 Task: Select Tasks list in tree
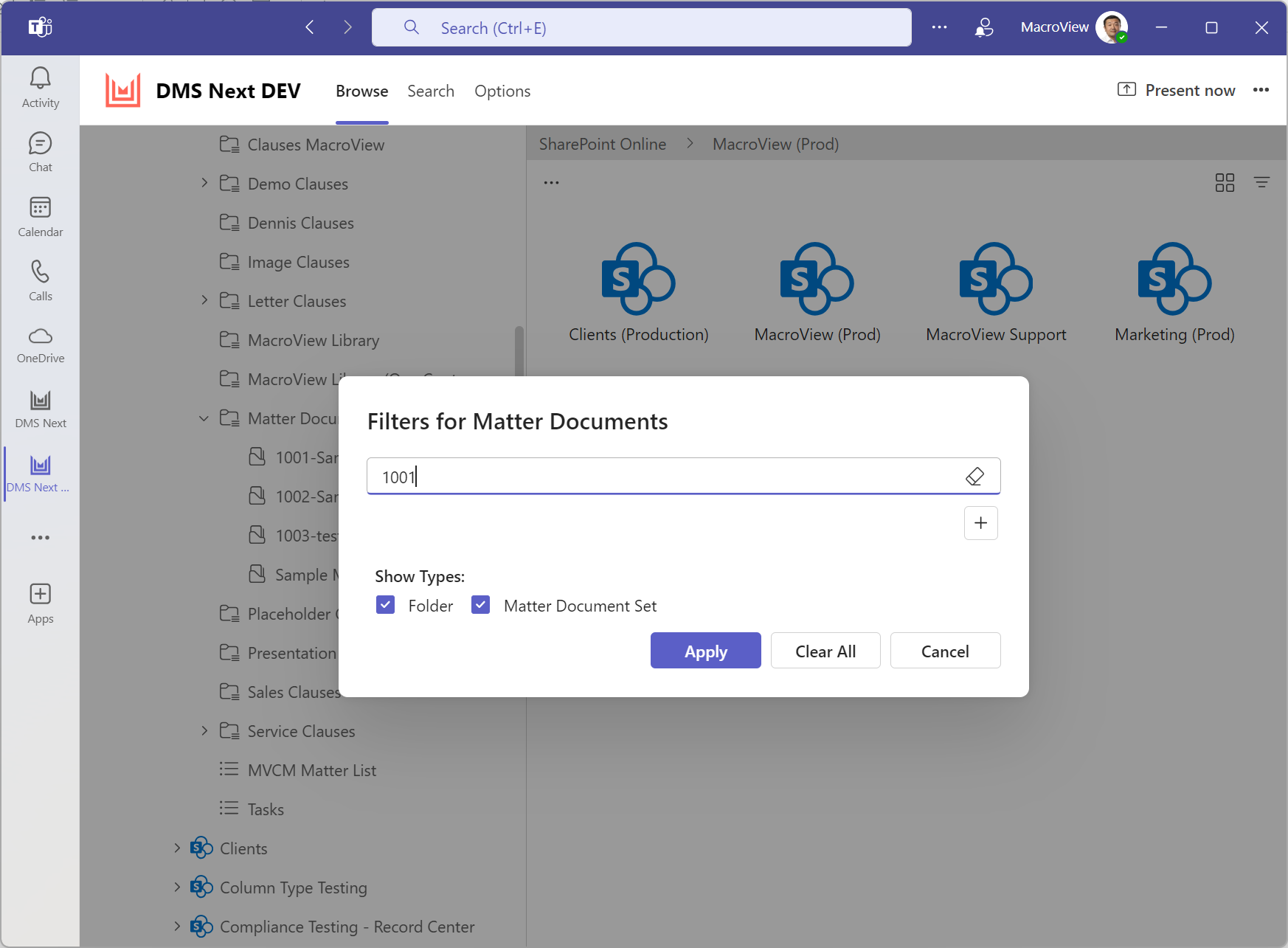point(251,809)
